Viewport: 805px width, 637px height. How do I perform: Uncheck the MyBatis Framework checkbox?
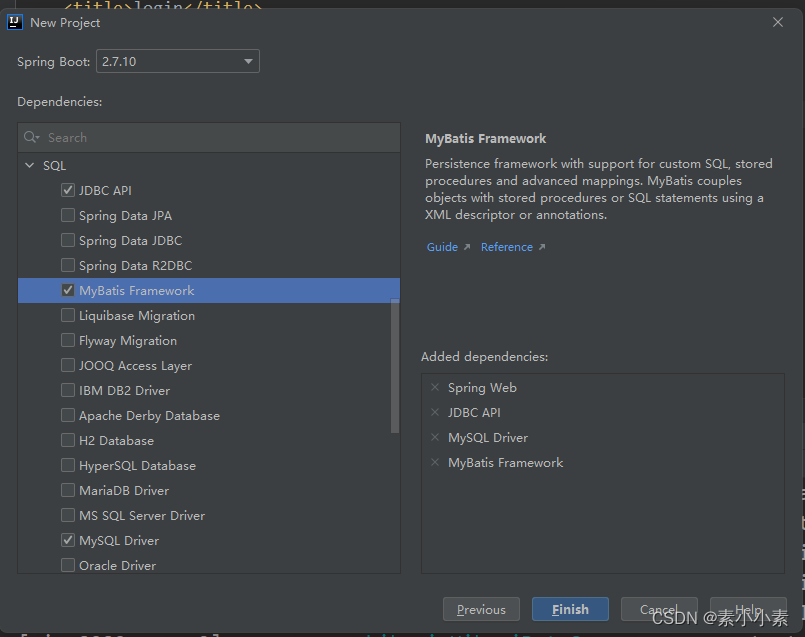(68, 291)
